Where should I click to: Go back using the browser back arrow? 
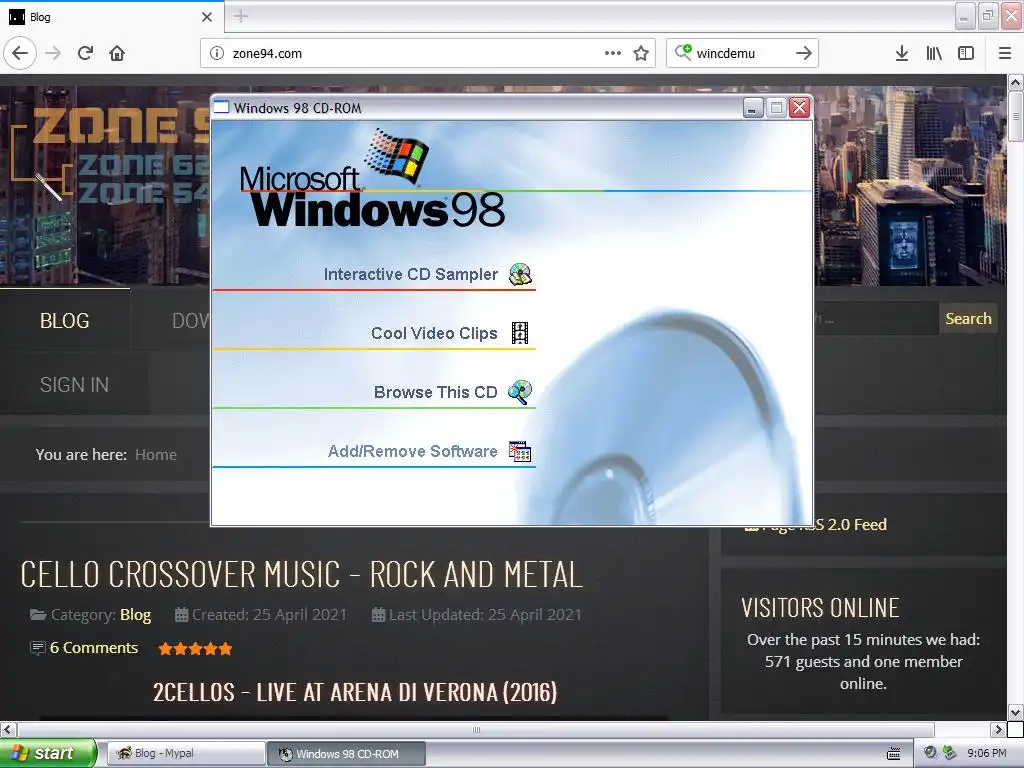tap(20, 53)
